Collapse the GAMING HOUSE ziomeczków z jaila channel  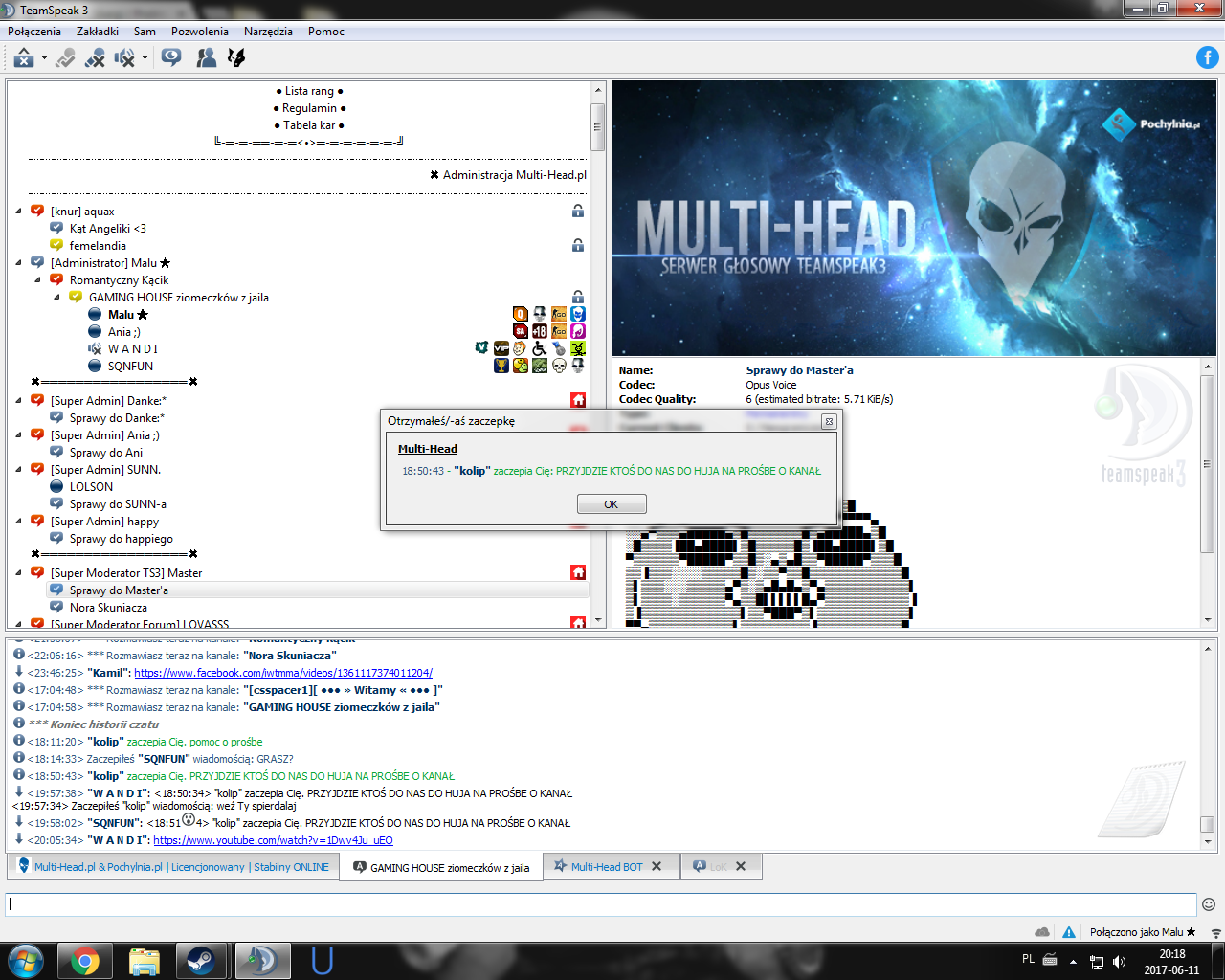(x=57, y=298)
